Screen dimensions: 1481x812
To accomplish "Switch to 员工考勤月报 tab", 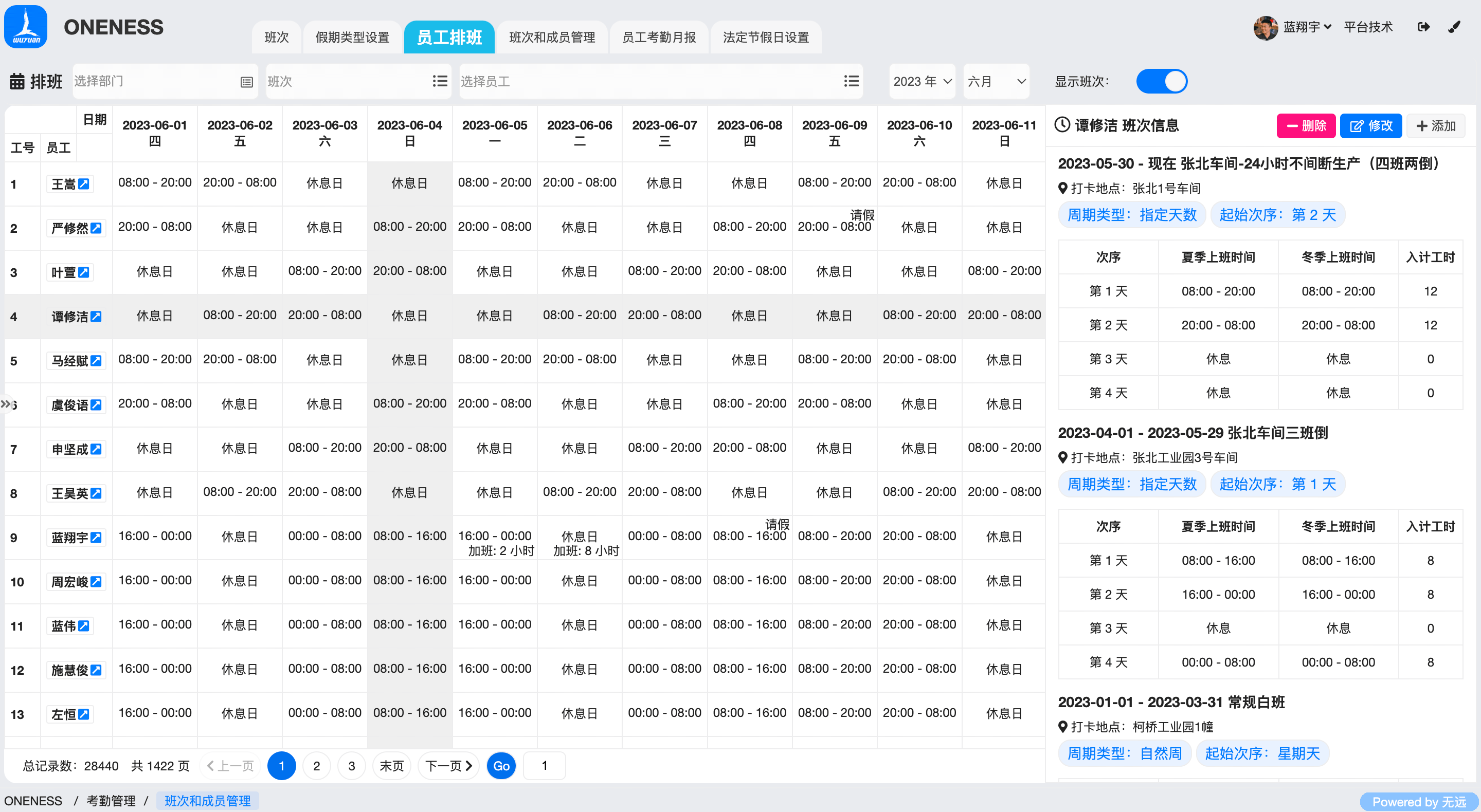I will tap(659, 38).
